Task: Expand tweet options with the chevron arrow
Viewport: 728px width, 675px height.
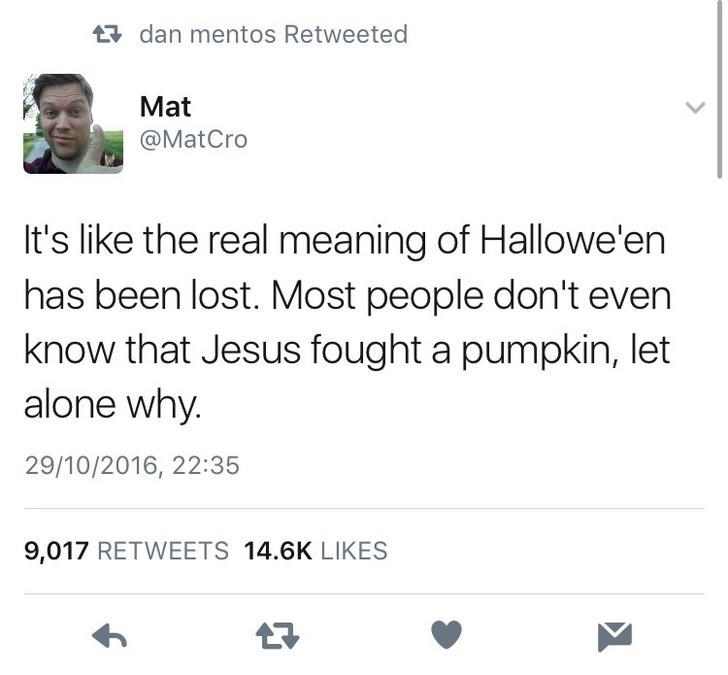Action: pos(695,108)
